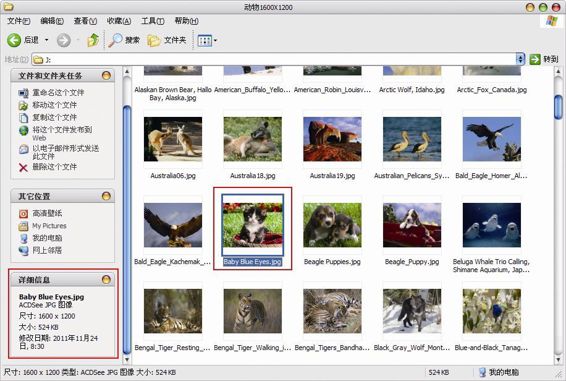The width and height of the screenshot is (566, 381).
Task: Open the Tools menu
Action: click(x=152, y=21)
